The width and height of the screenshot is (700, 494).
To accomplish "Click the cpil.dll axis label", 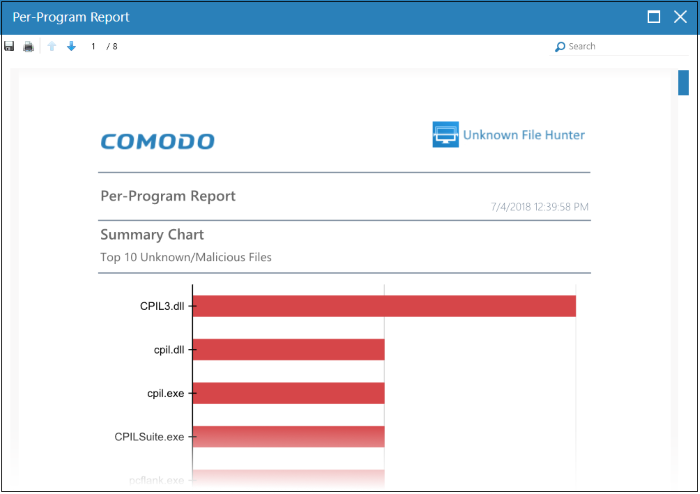I will pyautogui.click(x=169, y=350).
